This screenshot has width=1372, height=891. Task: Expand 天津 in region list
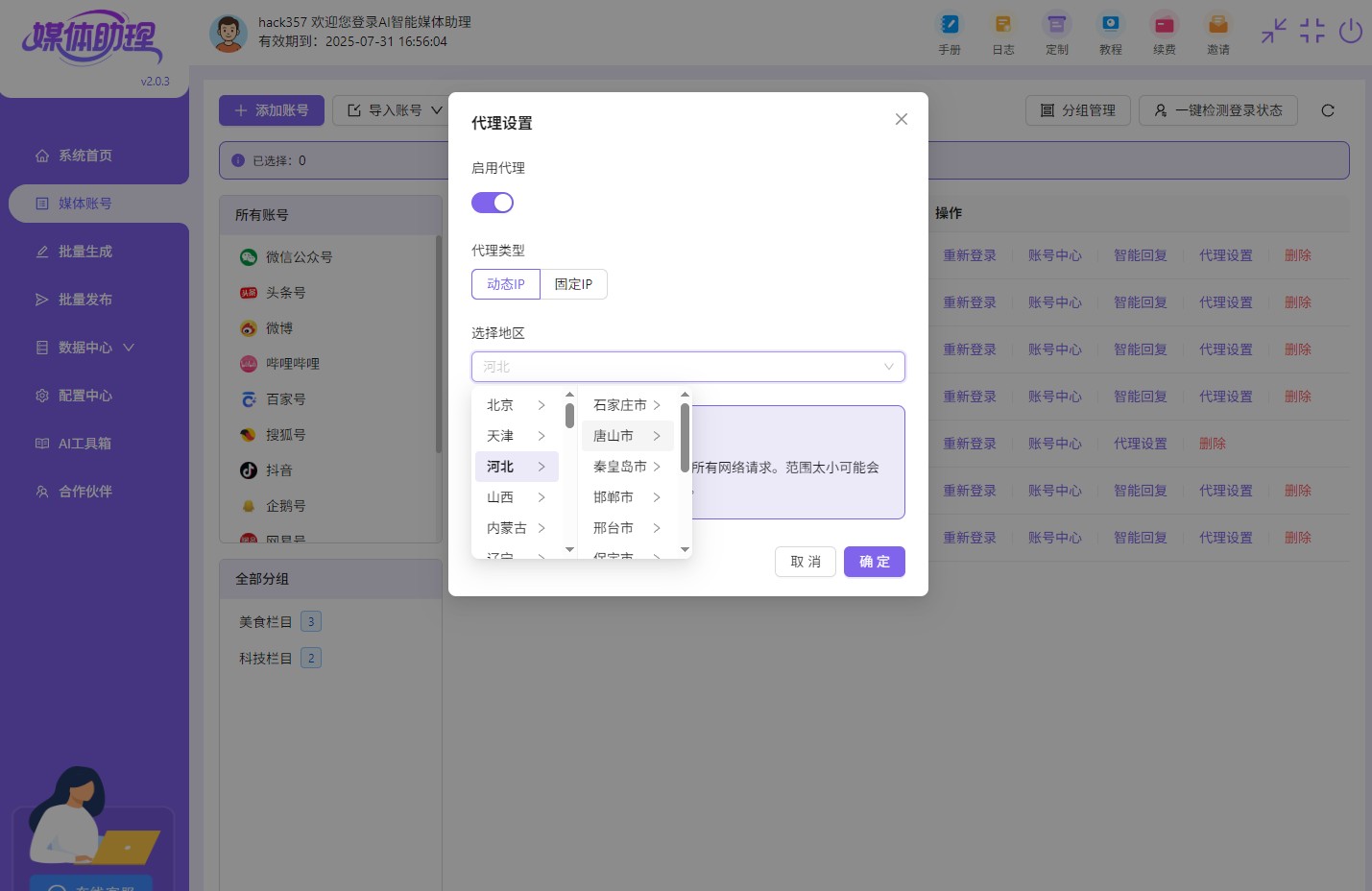coord(517,436)
